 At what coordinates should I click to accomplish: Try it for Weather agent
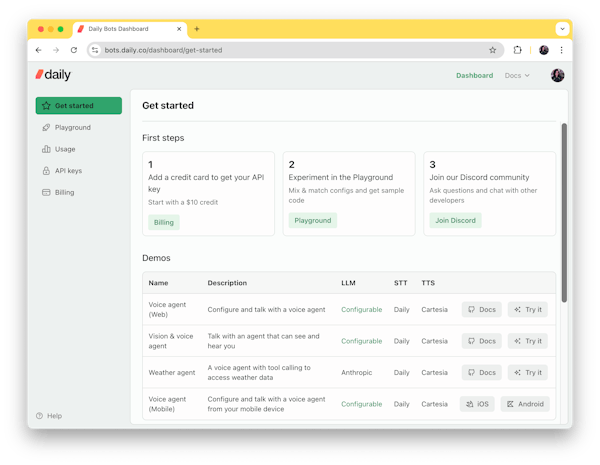pos(528,372)
